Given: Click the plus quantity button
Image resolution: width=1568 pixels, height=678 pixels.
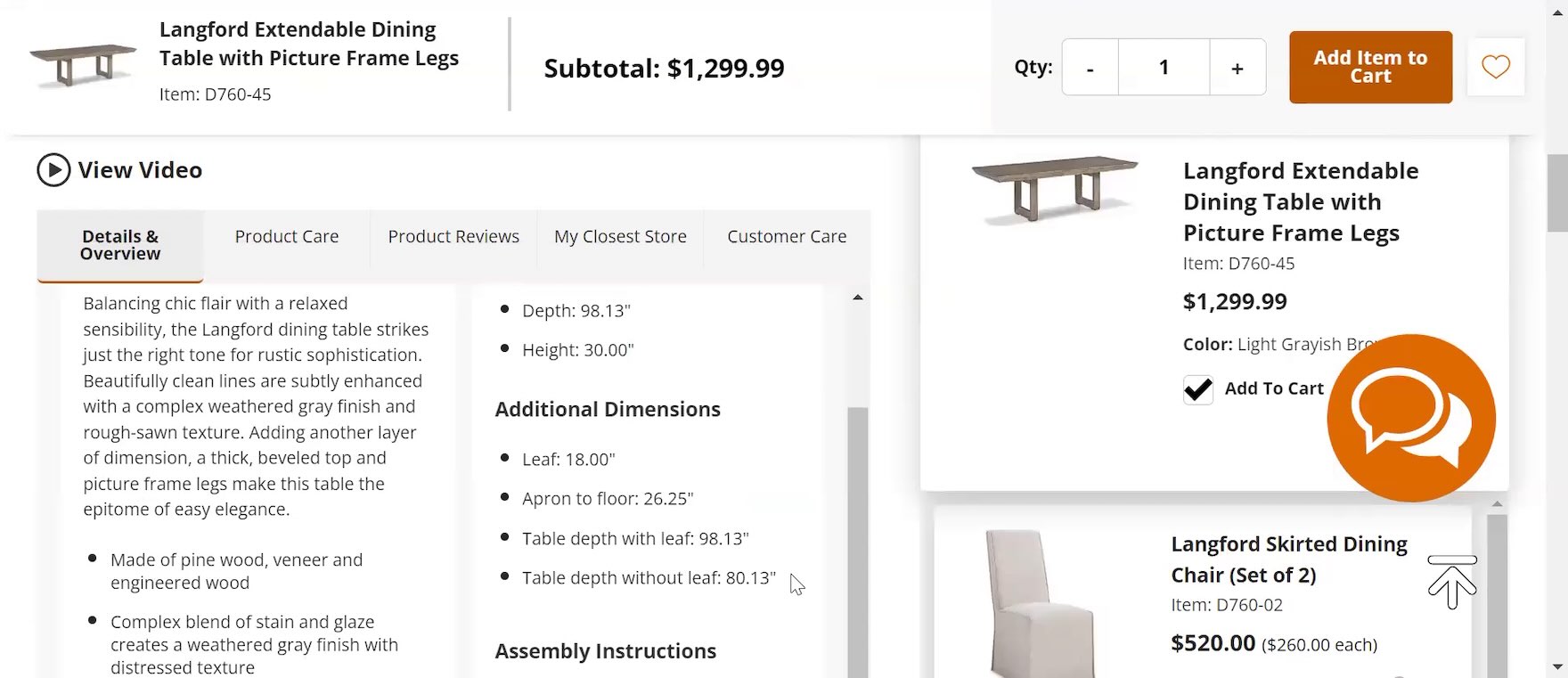Looking at the screenshot, I should click(x=1237, y=68).
